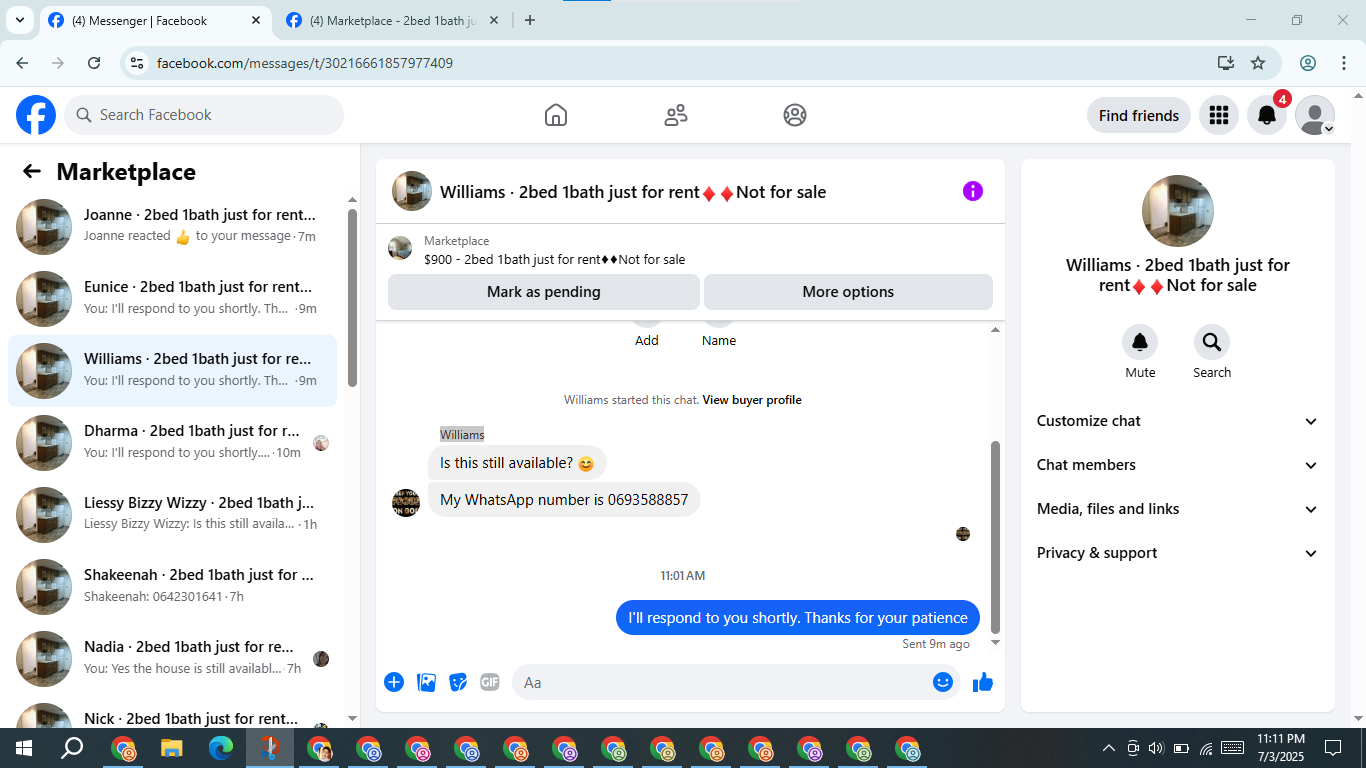Open the Home icon in top navigation

pyautogui.click(x=556, y=115)
